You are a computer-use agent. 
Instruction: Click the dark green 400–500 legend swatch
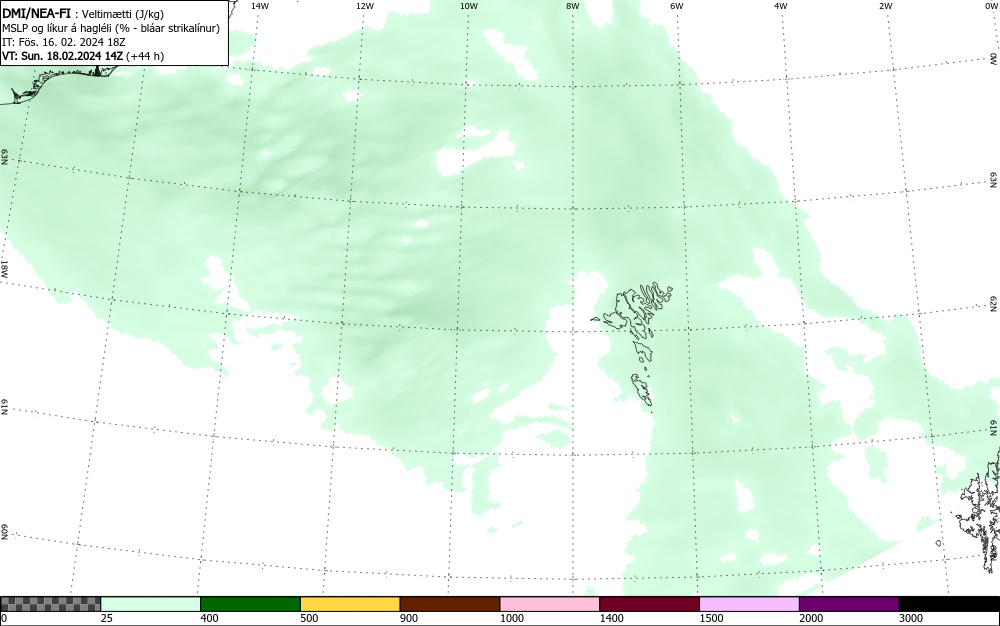coord(250,604)
